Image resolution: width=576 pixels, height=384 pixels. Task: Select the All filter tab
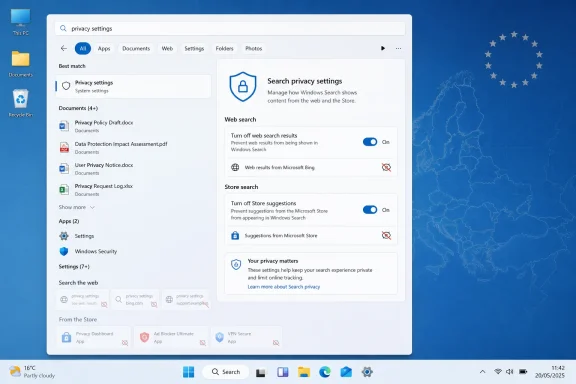pos(83,49)
